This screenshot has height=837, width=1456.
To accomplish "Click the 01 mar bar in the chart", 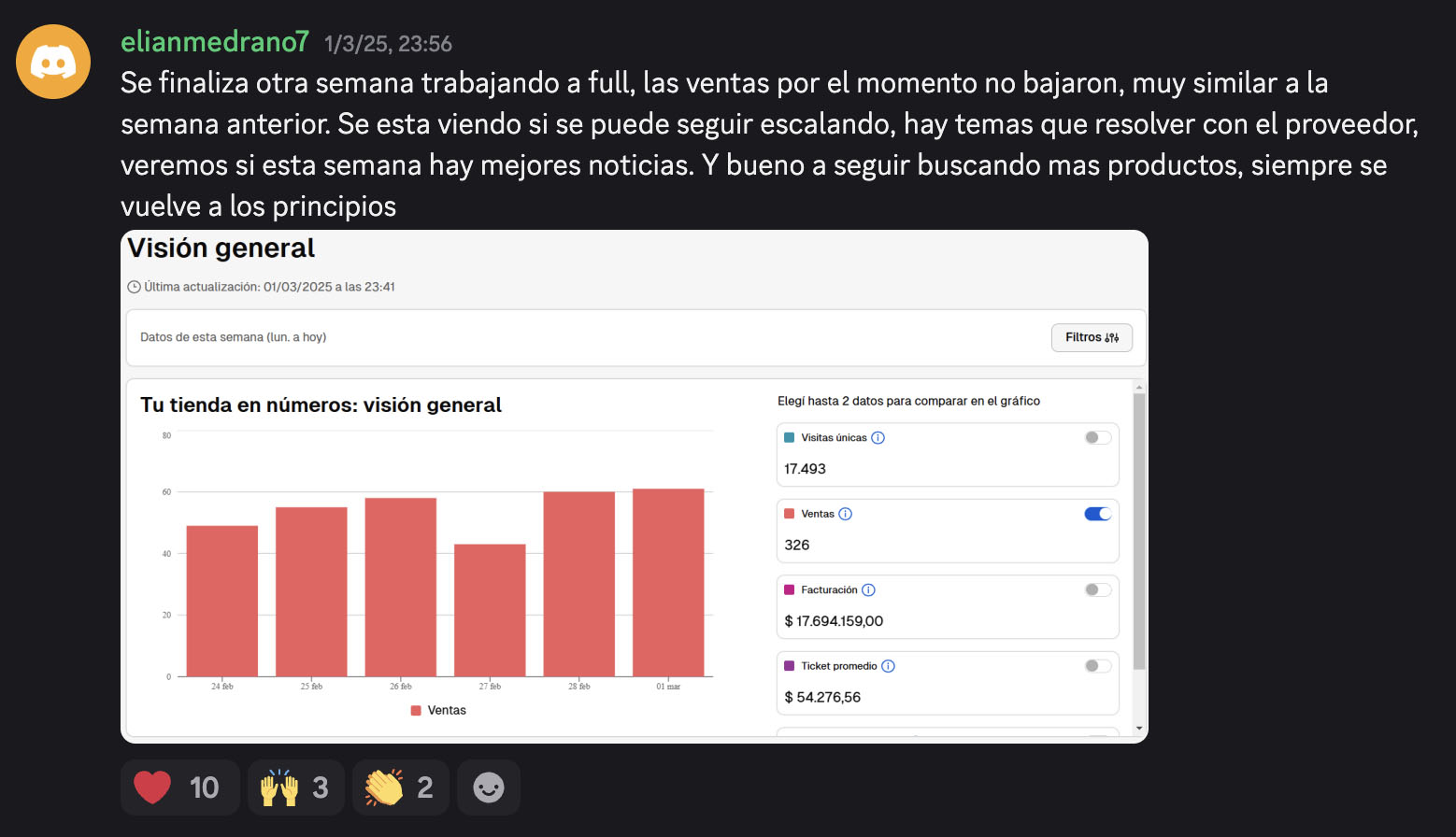I will [x=667, y=582].
